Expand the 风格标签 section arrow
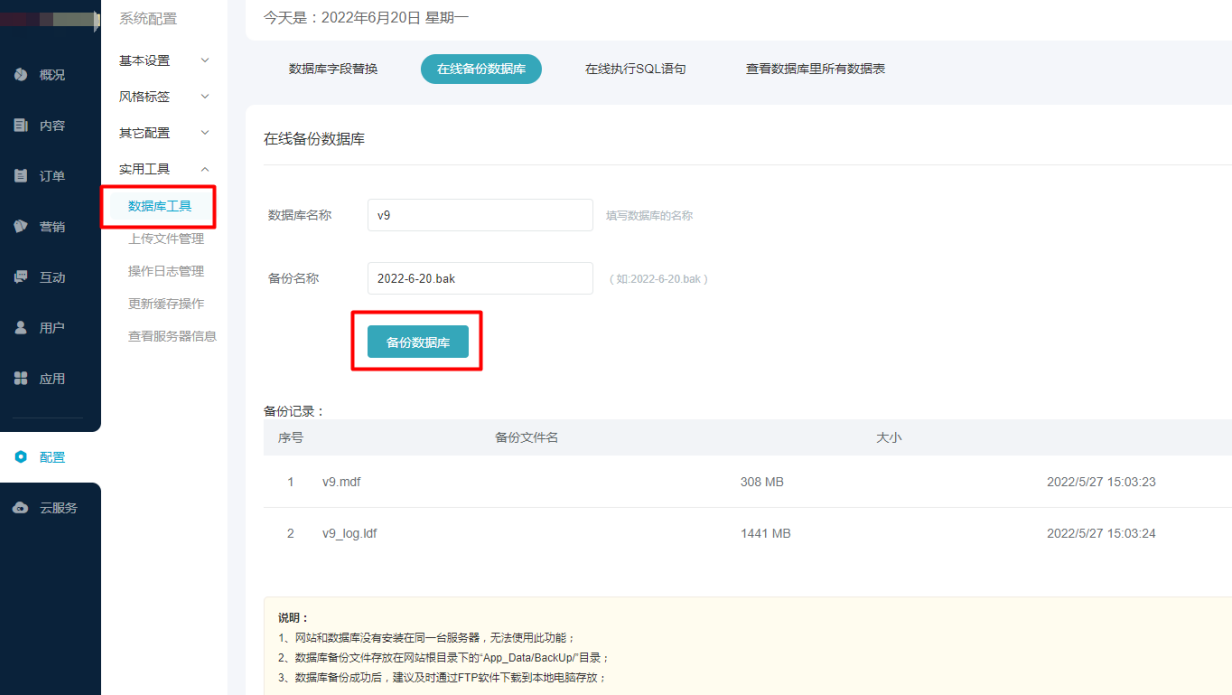This screenshot has width=1232, height=695. [205, 97]
